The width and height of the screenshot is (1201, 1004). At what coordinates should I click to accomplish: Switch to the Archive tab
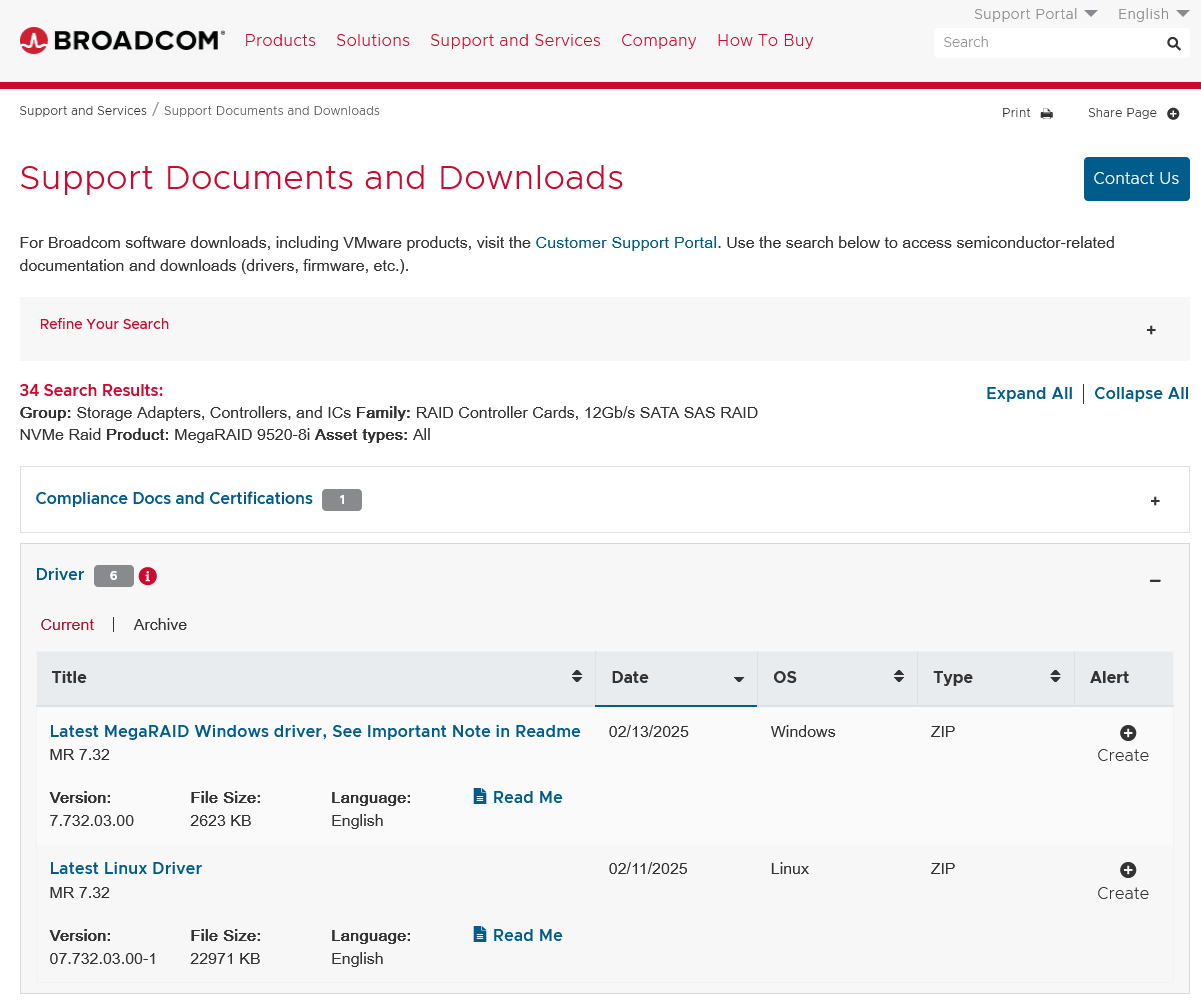coord(160,625)
